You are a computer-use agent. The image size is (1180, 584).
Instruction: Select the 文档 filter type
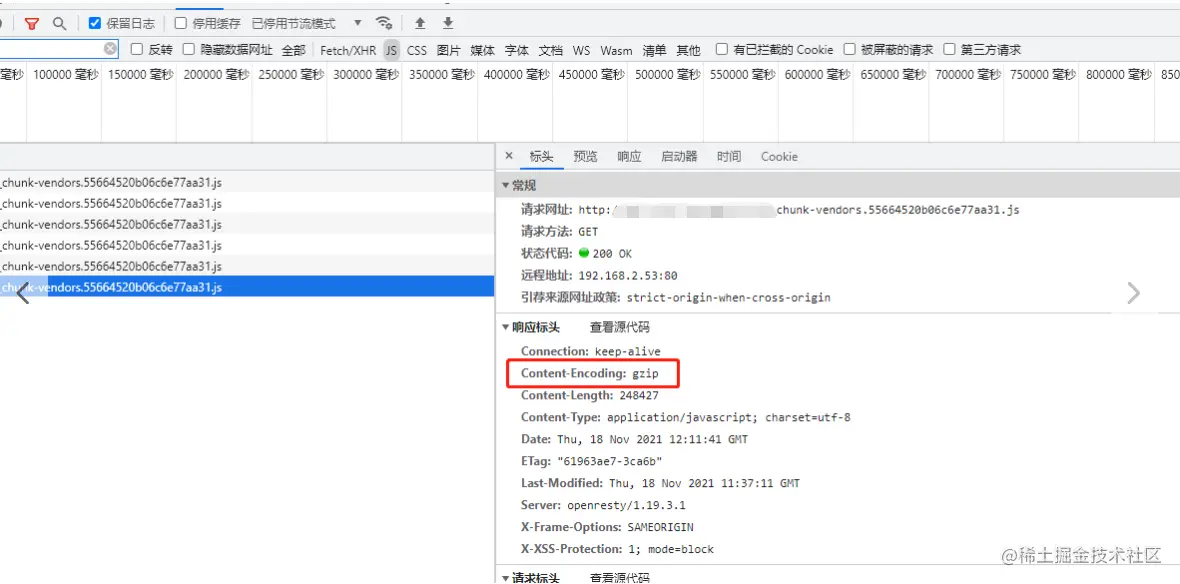tap(550, 50)
